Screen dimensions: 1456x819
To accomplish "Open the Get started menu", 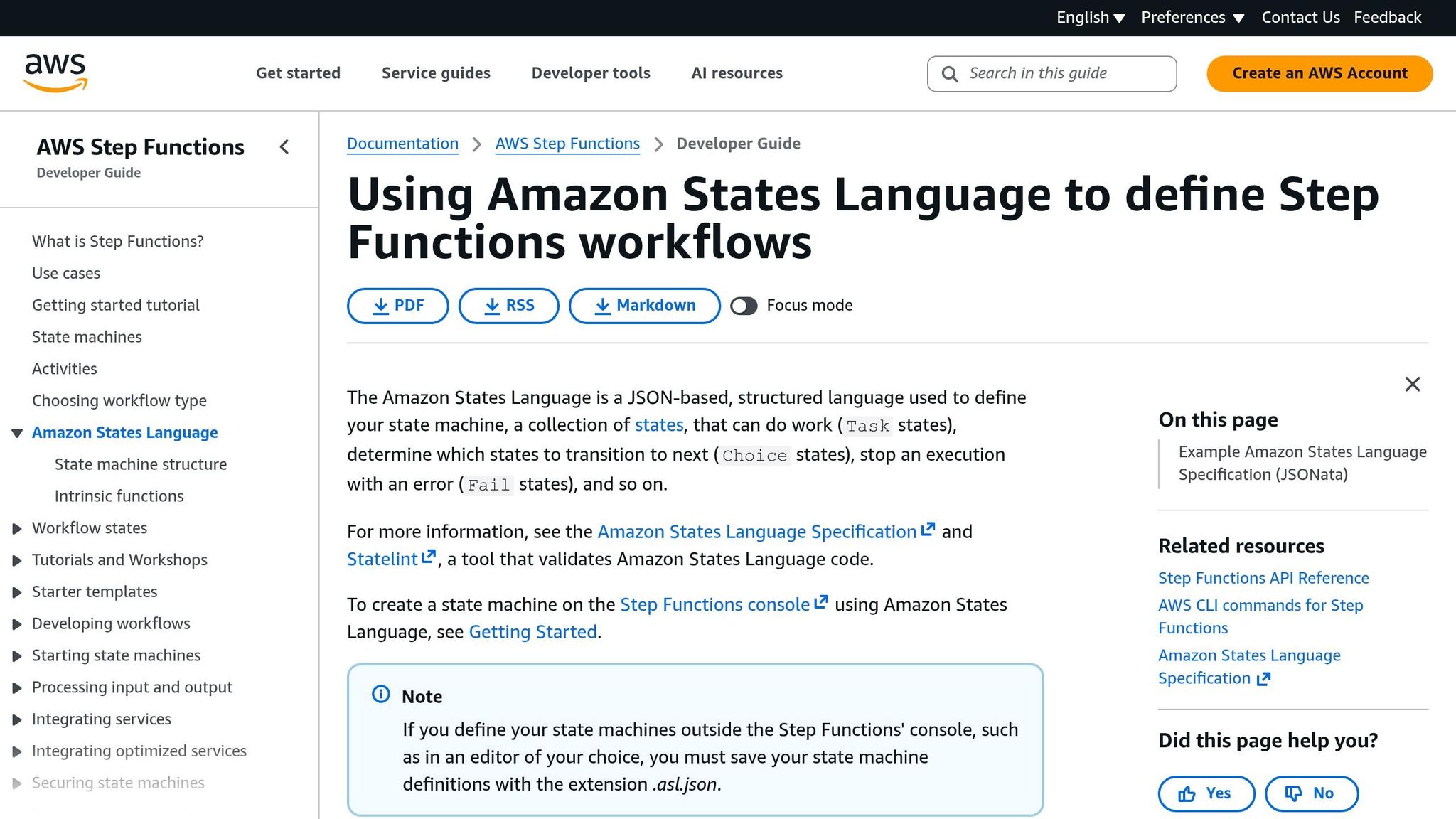I will (x=299, y=73).
